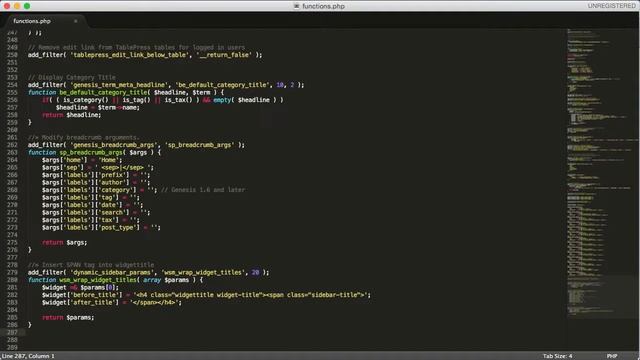This screenshot has width=640, height=360.
Task: Click 'Genesis 1.6 and later' comment
Action: [203, 190]
